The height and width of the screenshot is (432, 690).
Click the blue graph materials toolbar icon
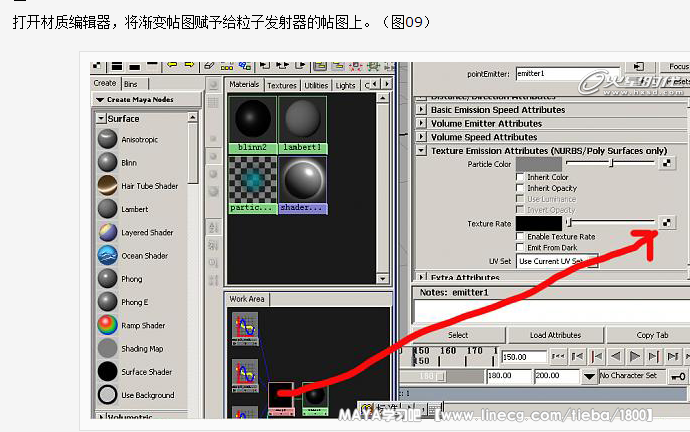[245, 66]
